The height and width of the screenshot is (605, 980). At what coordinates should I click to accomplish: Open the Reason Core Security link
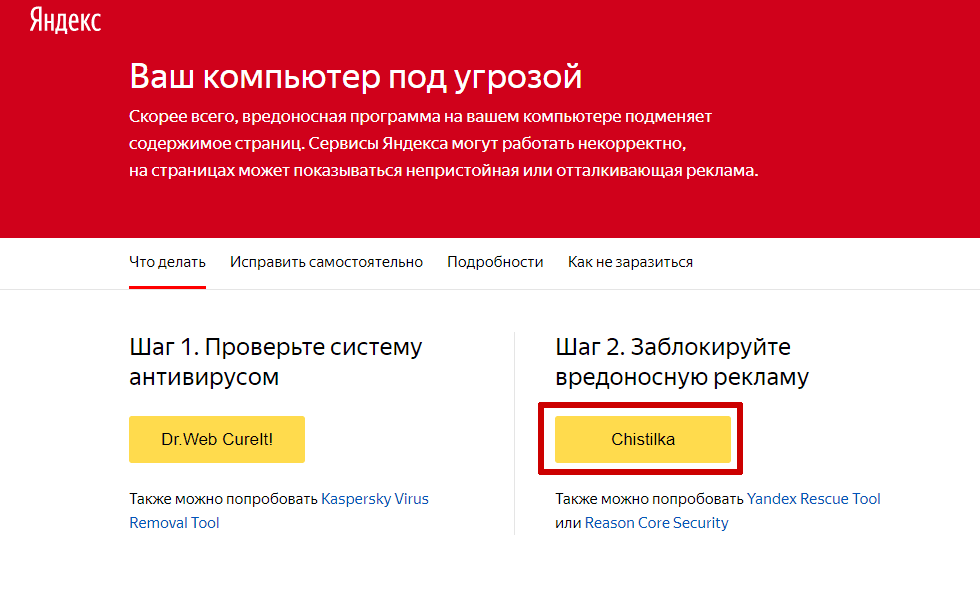pos(656,522)
